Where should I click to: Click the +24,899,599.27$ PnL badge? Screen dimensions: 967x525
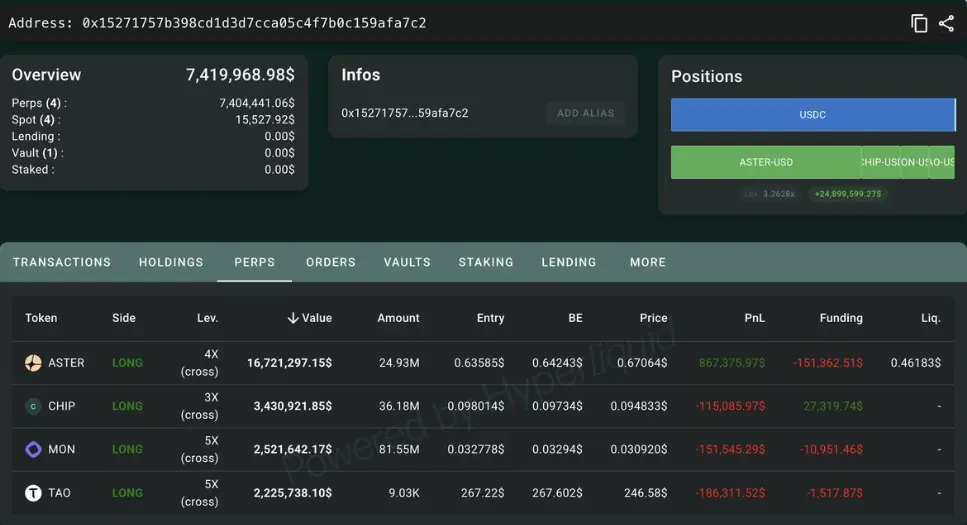(848, 194)
